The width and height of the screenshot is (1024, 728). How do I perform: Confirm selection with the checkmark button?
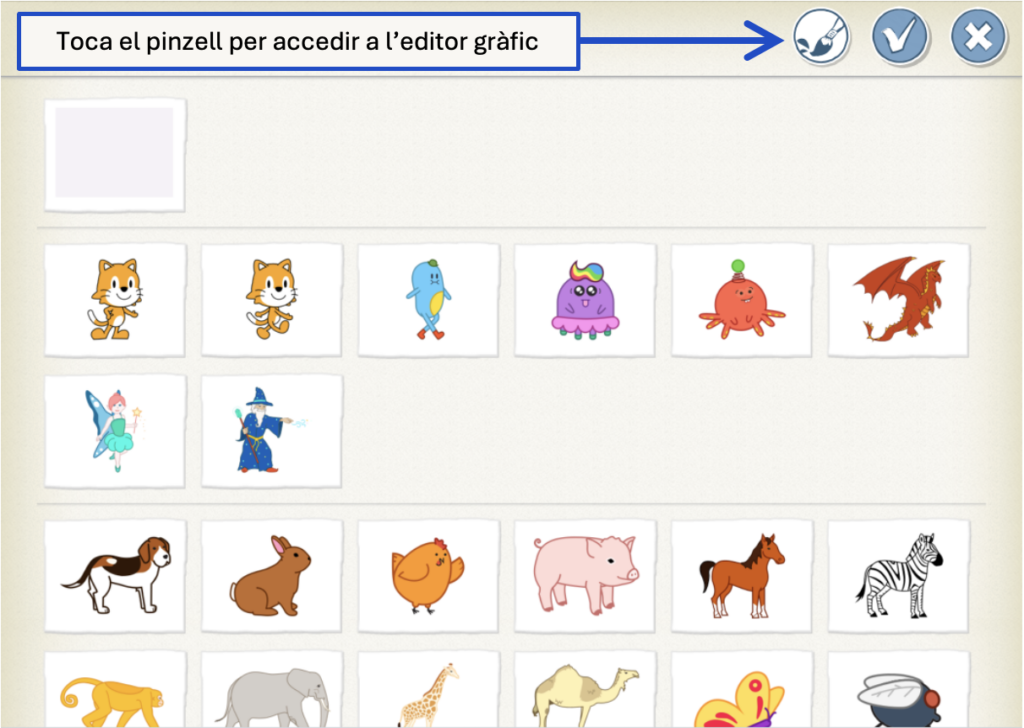coord(899,39)
